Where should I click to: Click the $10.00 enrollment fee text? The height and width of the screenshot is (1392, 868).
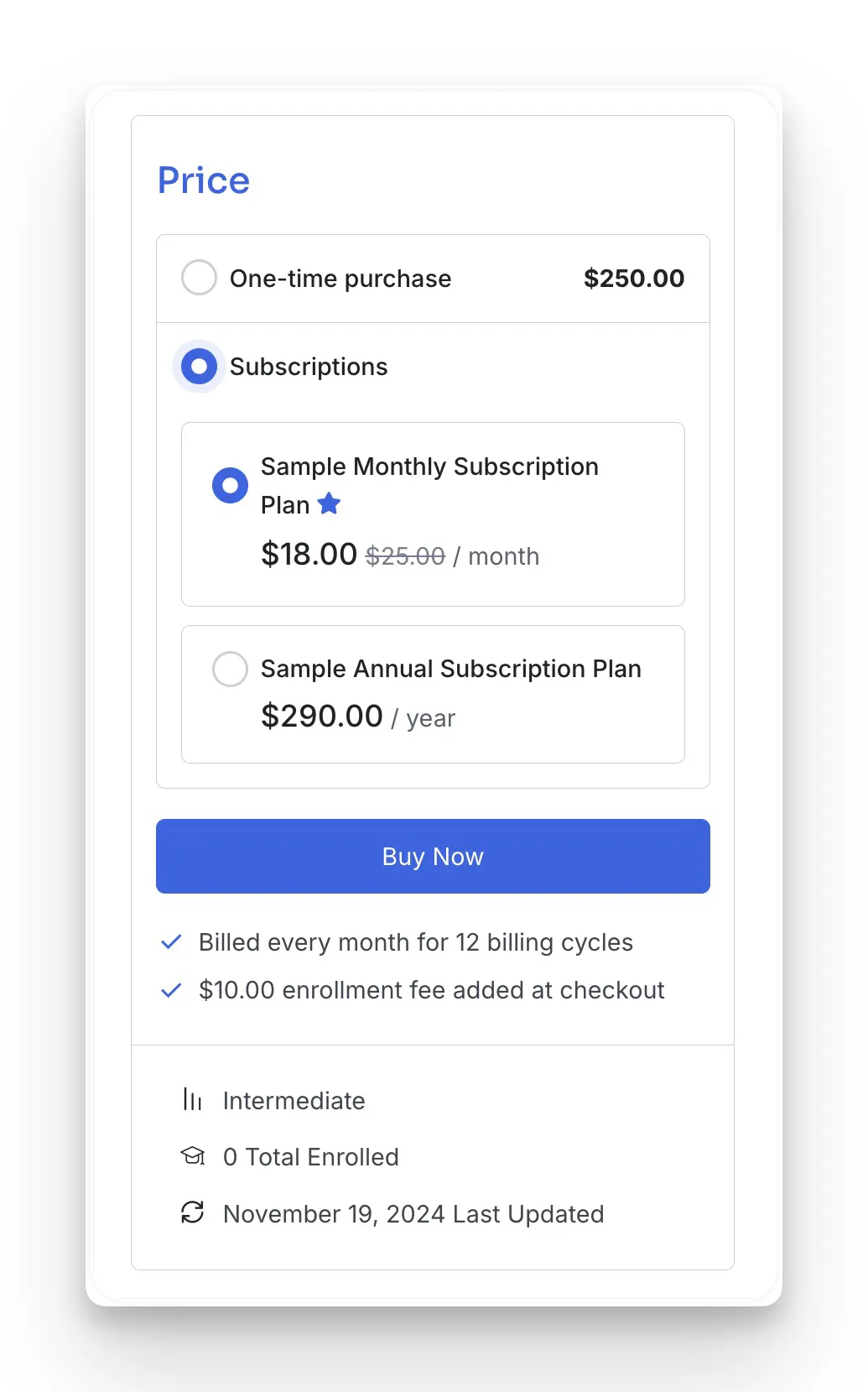click(x=430, y=990)
